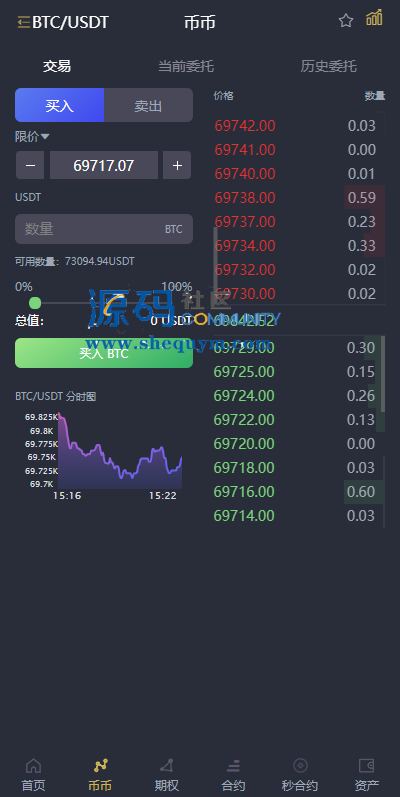Screen dimensions: 400x797
Task: Open the candlestick chart icon
Action: coord(374,18)
